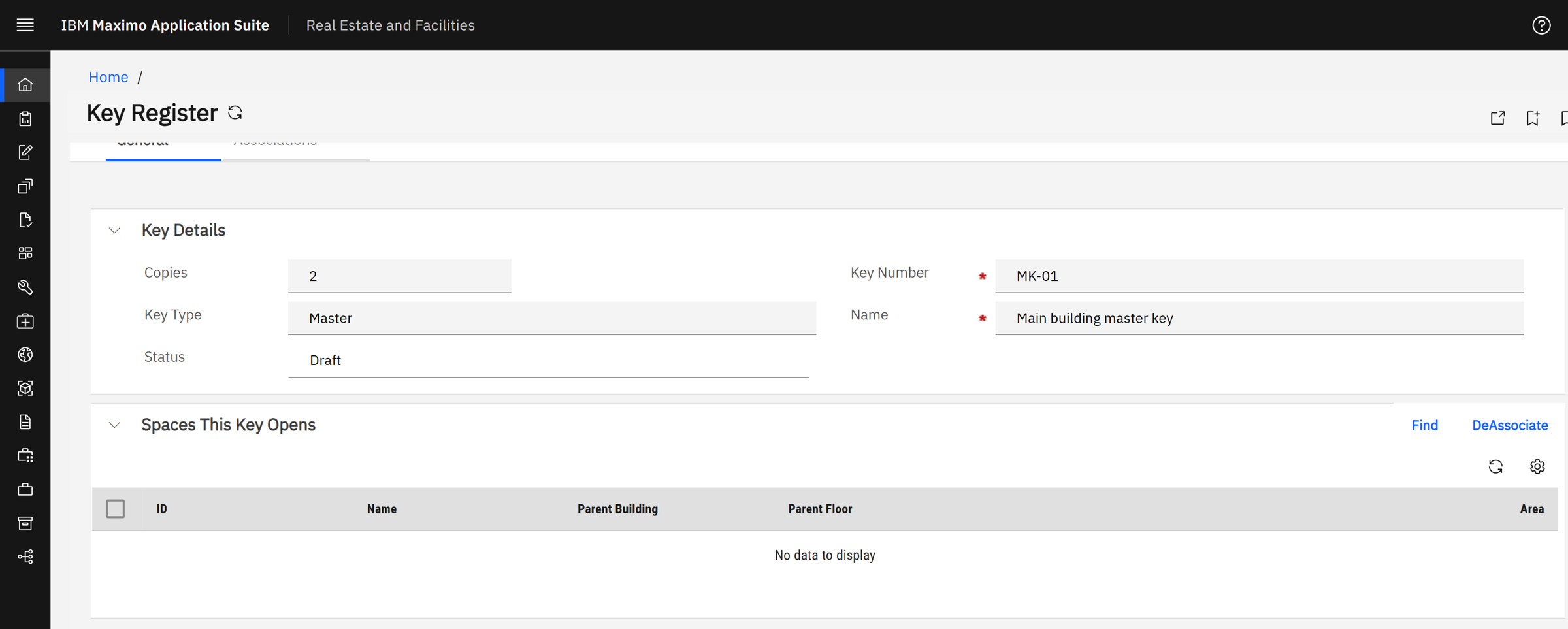Viewport: 1568px width, 629px height.
Task: Click the Find action link
Action: pyautogui.click(x=1424, y=425)
